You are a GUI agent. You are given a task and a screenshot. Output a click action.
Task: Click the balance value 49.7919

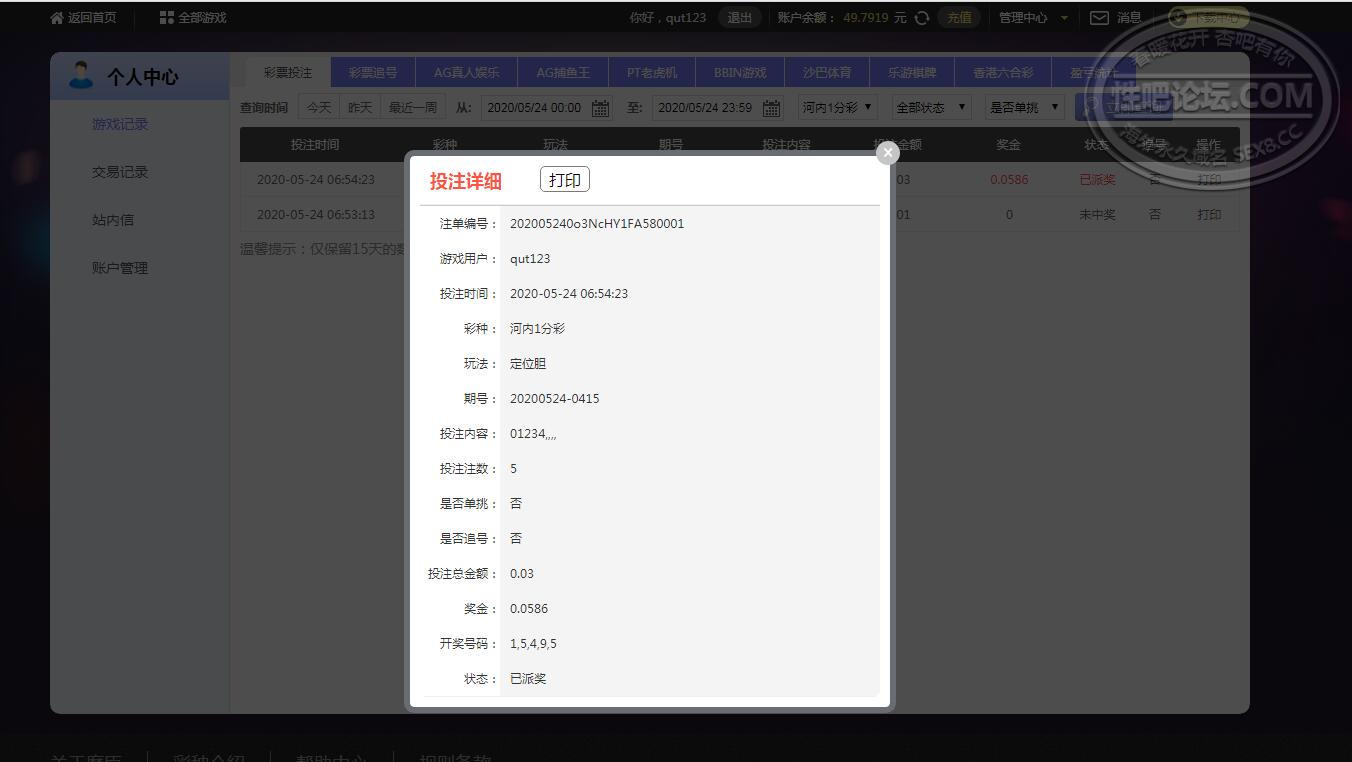pos(866,18)
